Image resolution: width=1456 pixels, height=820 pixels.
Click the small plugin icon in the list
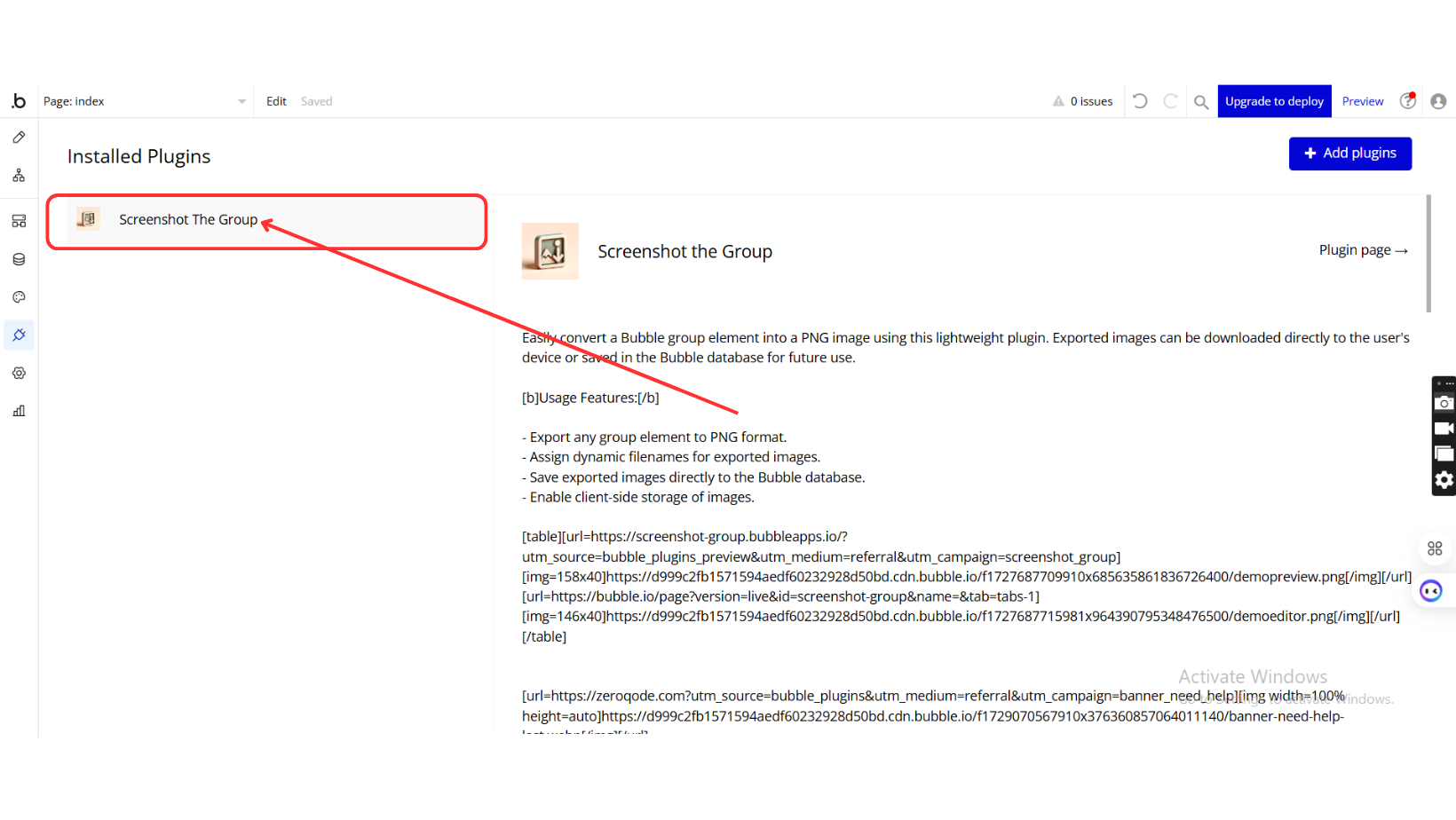coord(88,218)
